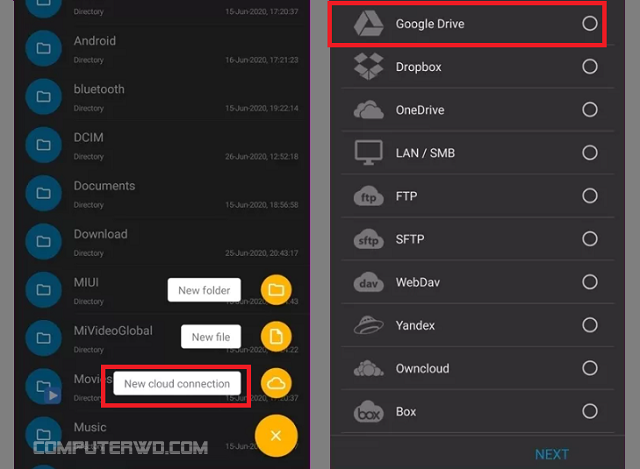Screen dimensions: 640x469
Task: Select the Owncloud radio button
Action: click(590, 368)
